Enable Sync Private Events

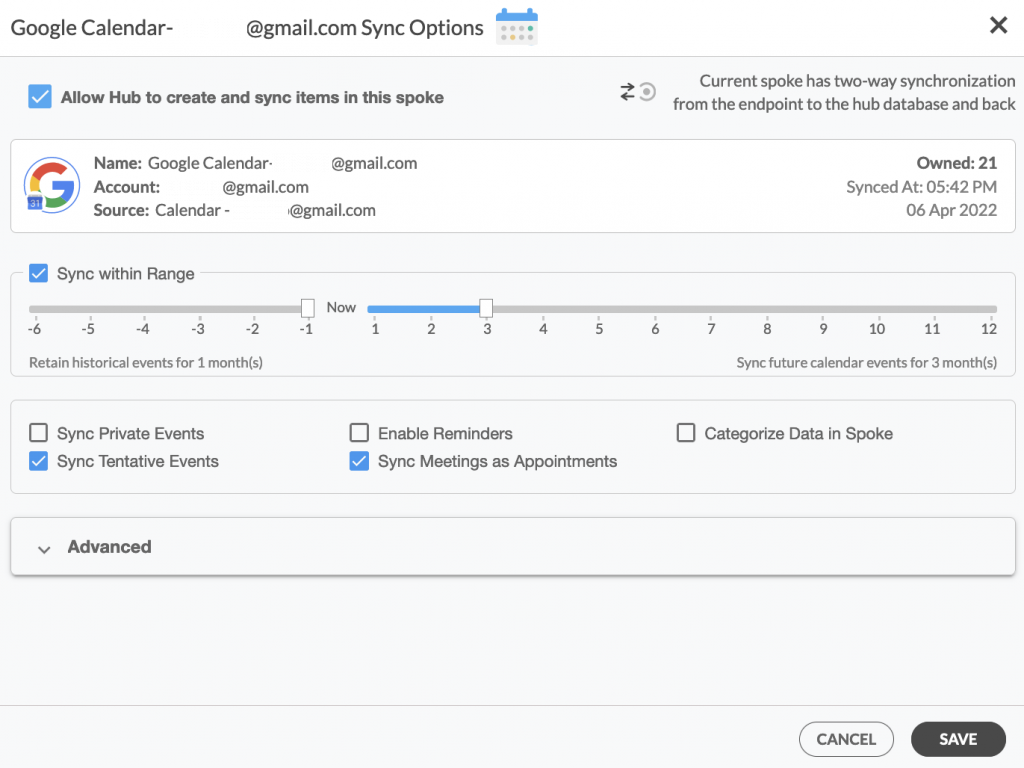(39, 433)
